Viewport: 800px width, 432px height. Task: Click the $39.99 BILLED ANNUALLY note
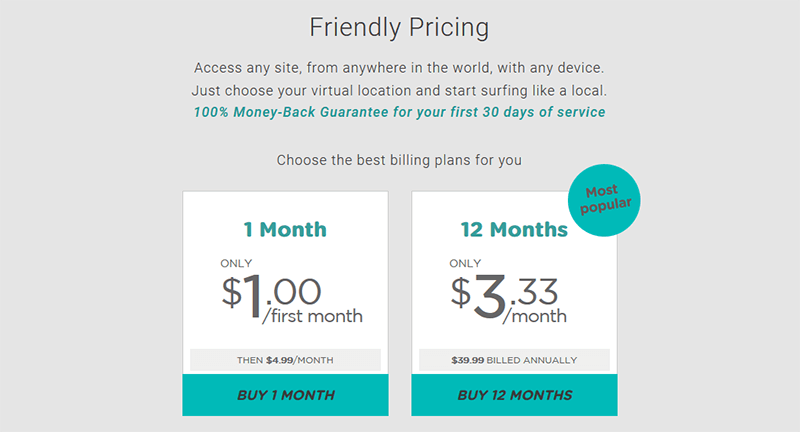click(514, 360)
